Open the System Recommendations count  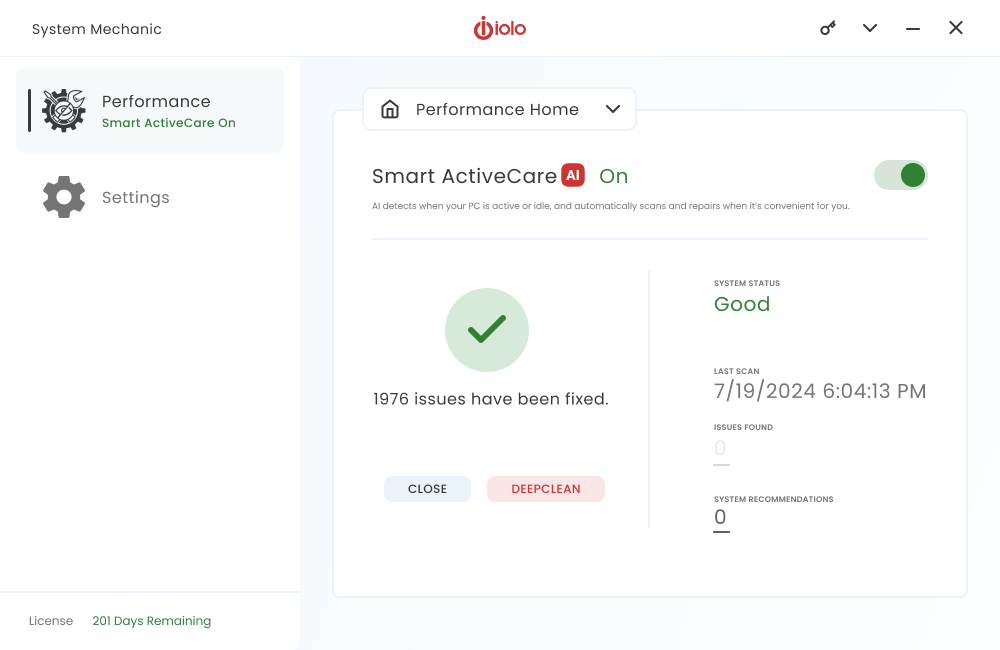pos(721,518)
